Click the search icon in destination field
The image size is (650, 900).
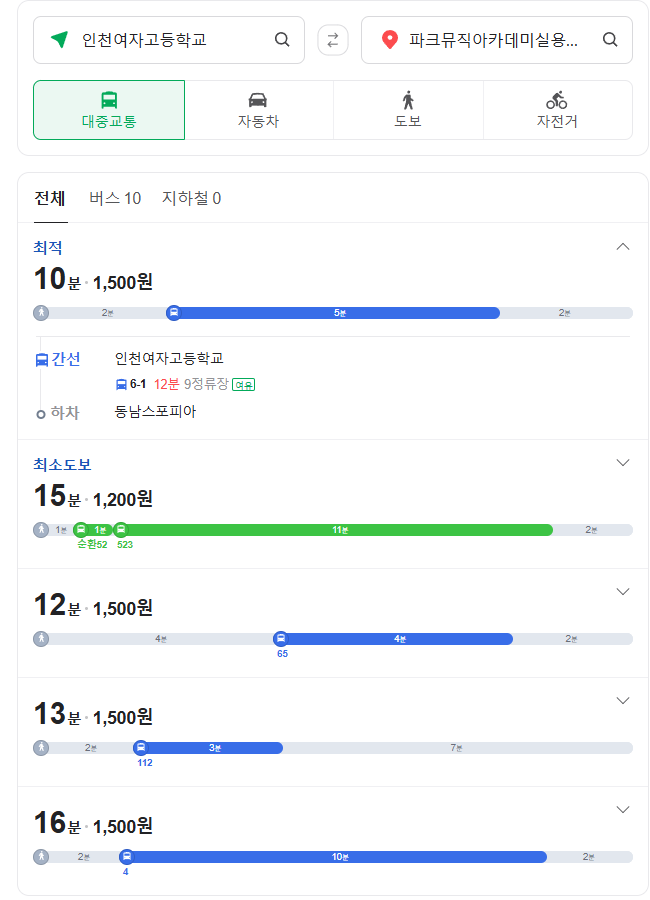point(610,40)
